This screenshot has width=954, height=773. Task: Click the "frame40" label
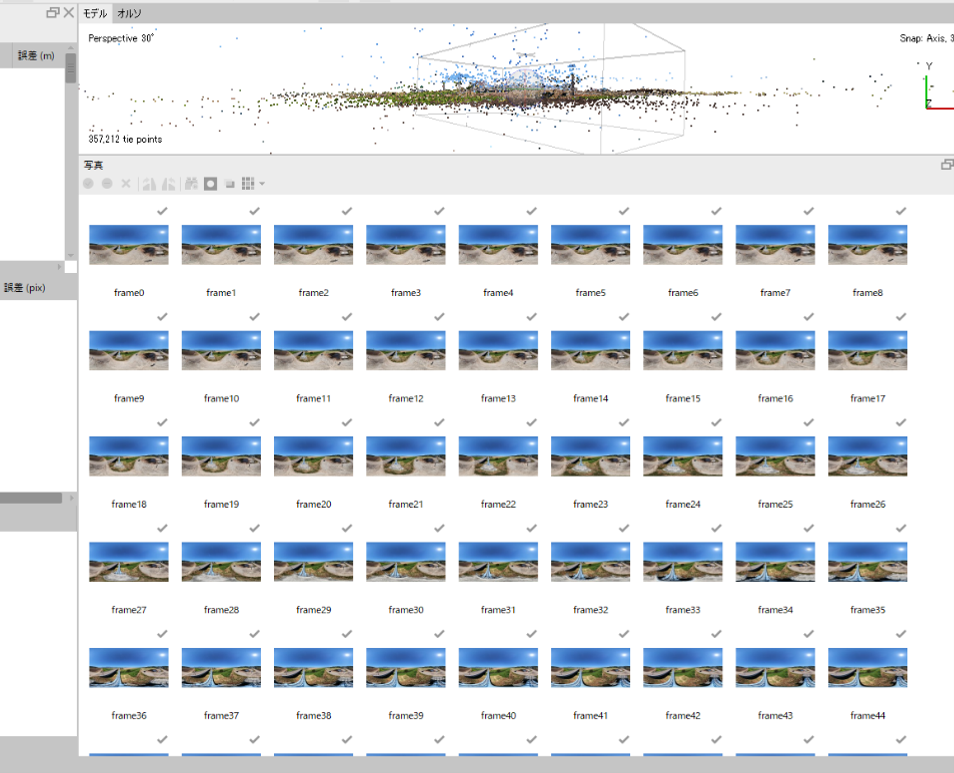(498, 716)
